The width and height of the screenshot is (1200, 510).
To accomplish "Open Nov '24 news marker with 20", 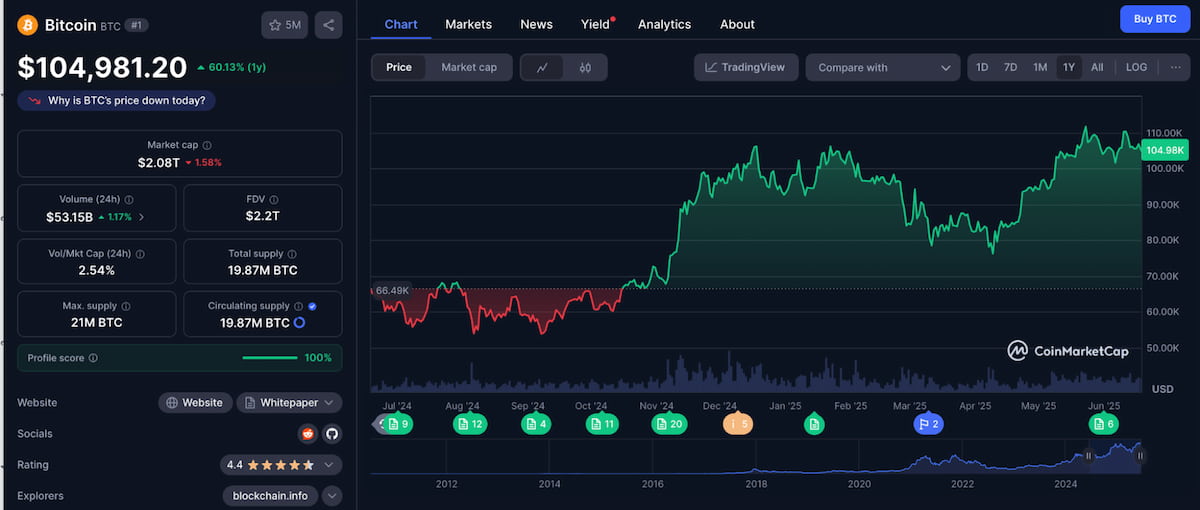I will [669, 424].
